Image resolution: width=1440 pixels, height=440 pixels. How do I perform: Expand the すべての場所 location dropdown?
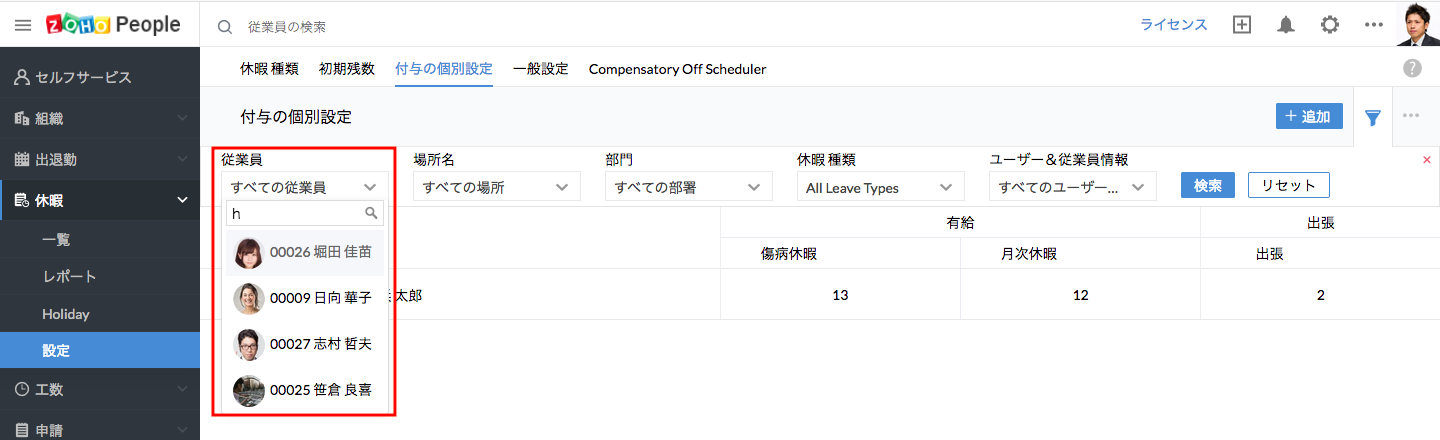tap(496, 187)
